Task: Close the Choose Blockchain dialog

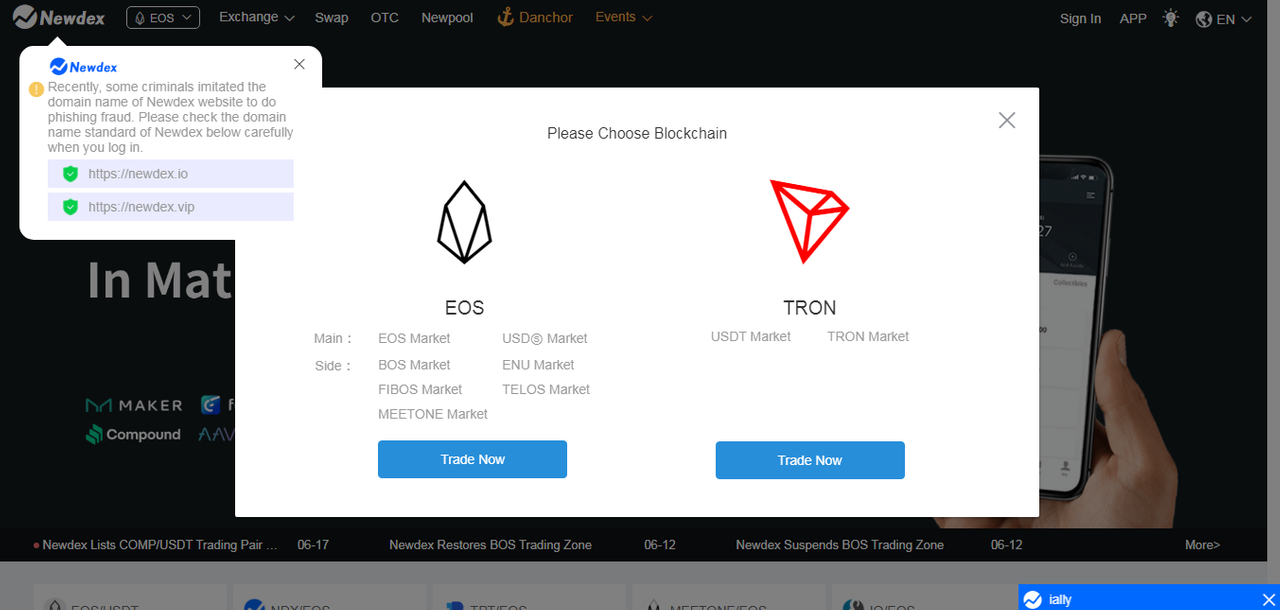Action: (1007, 120)
